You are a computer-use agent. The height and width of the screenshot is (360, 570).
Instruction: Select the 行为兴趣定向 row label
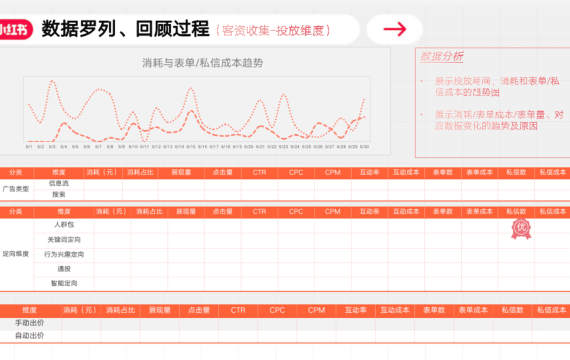pyautogui.click(x=64, y=254)
